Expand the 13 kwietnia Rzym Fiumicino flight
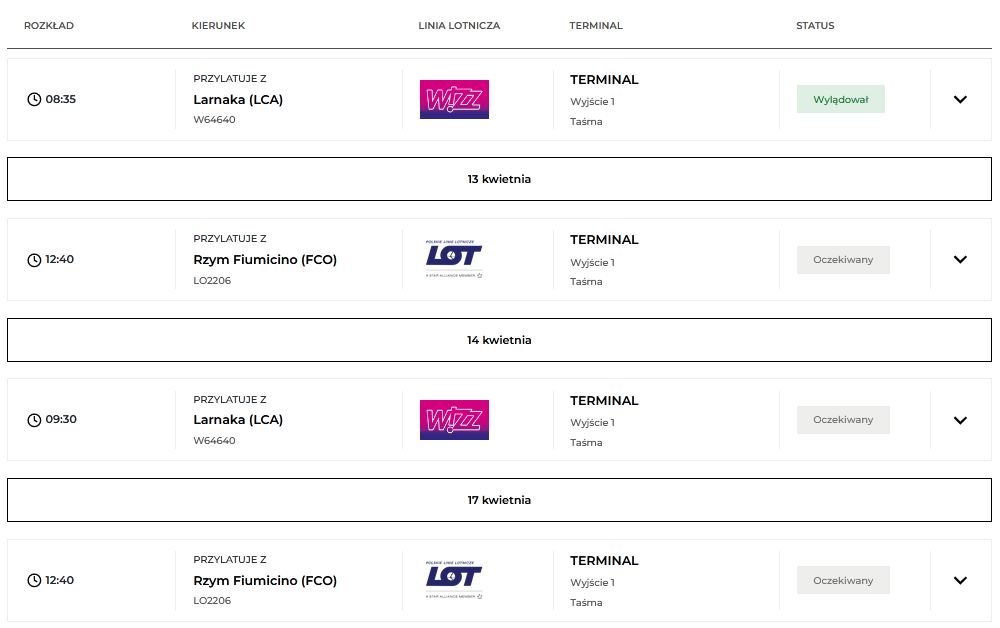 (x=960, y=260)
